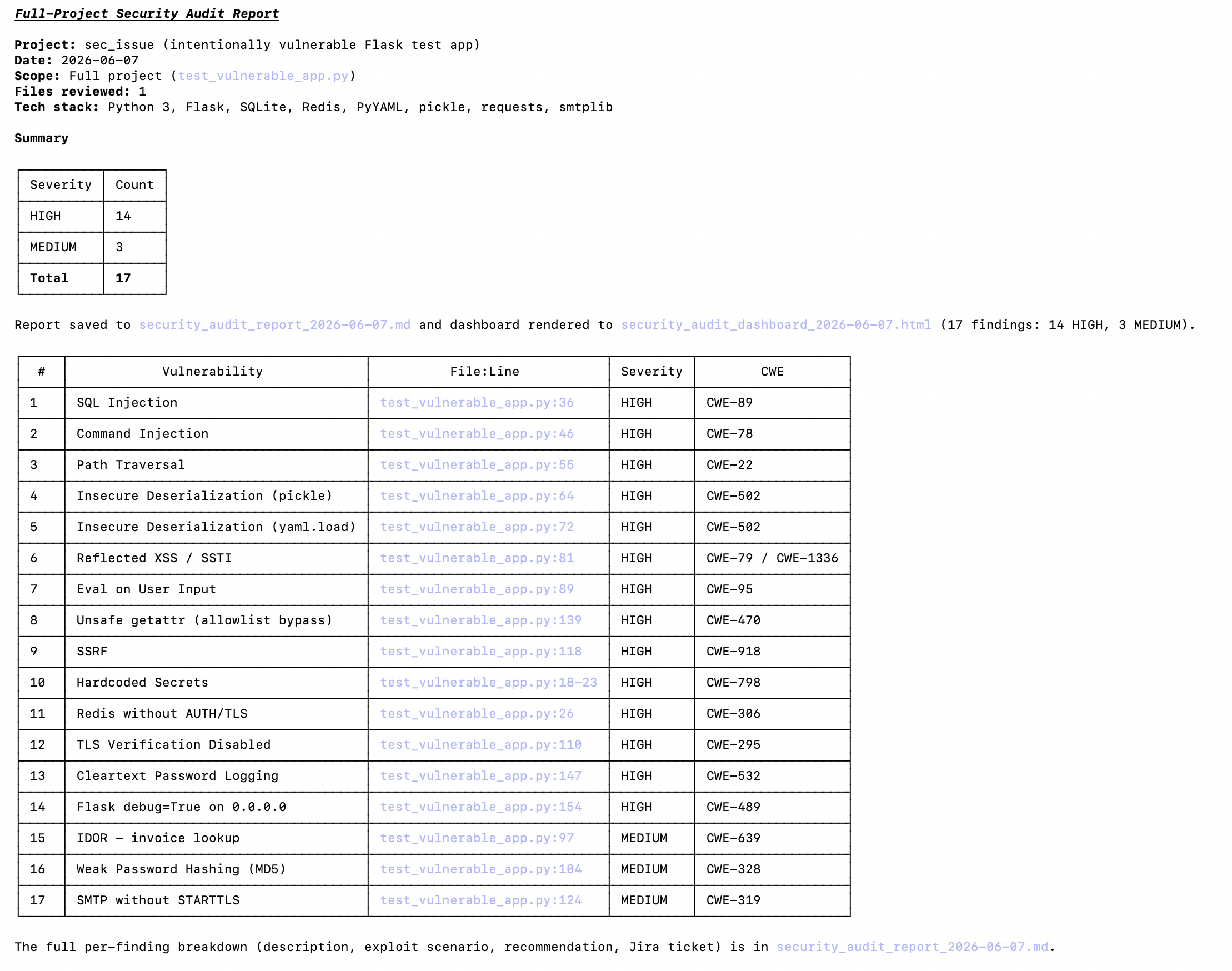Click the CWE-639 cell

point(772,838)
